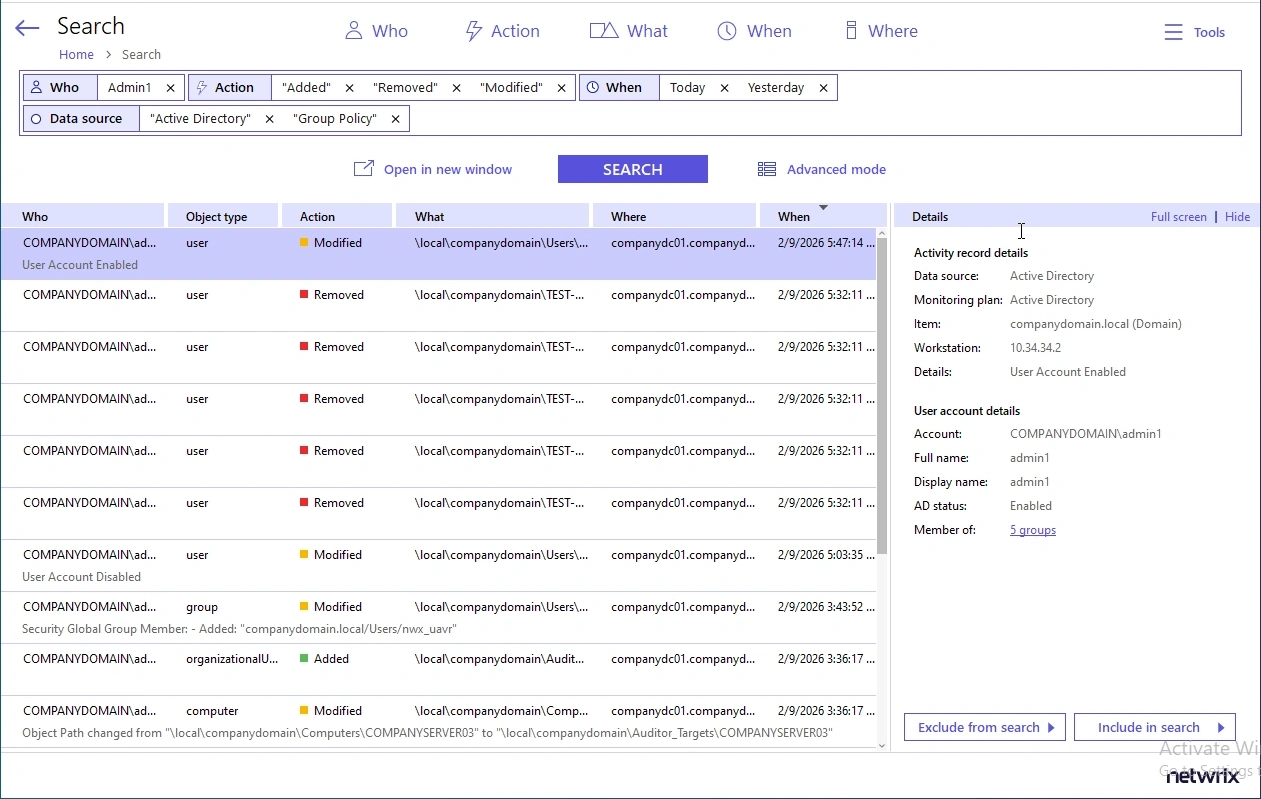Open the What filter icon

602,30
